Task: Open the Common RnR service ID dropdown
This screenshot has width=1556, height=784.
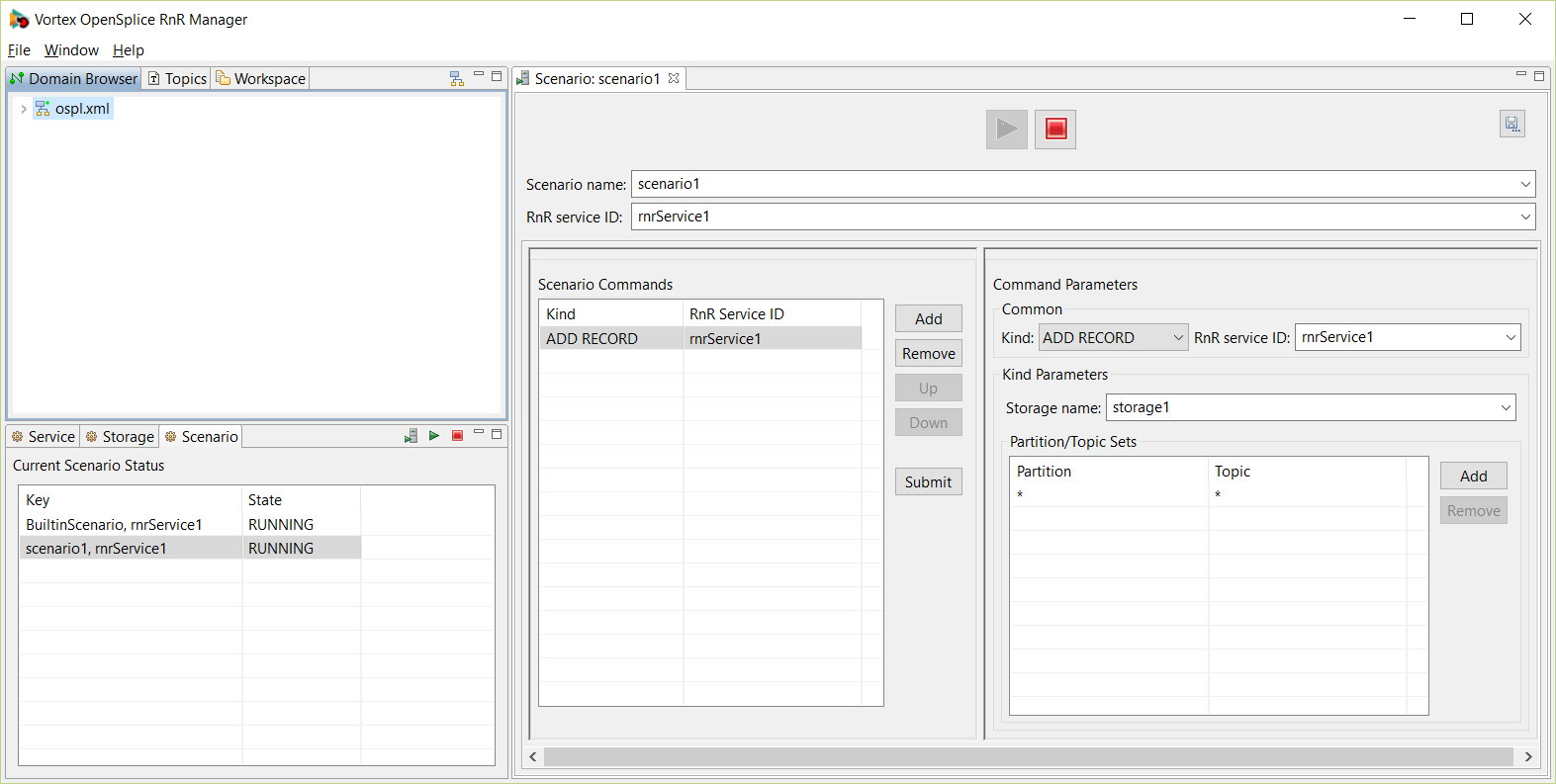Action: (x=1510, y=337)
